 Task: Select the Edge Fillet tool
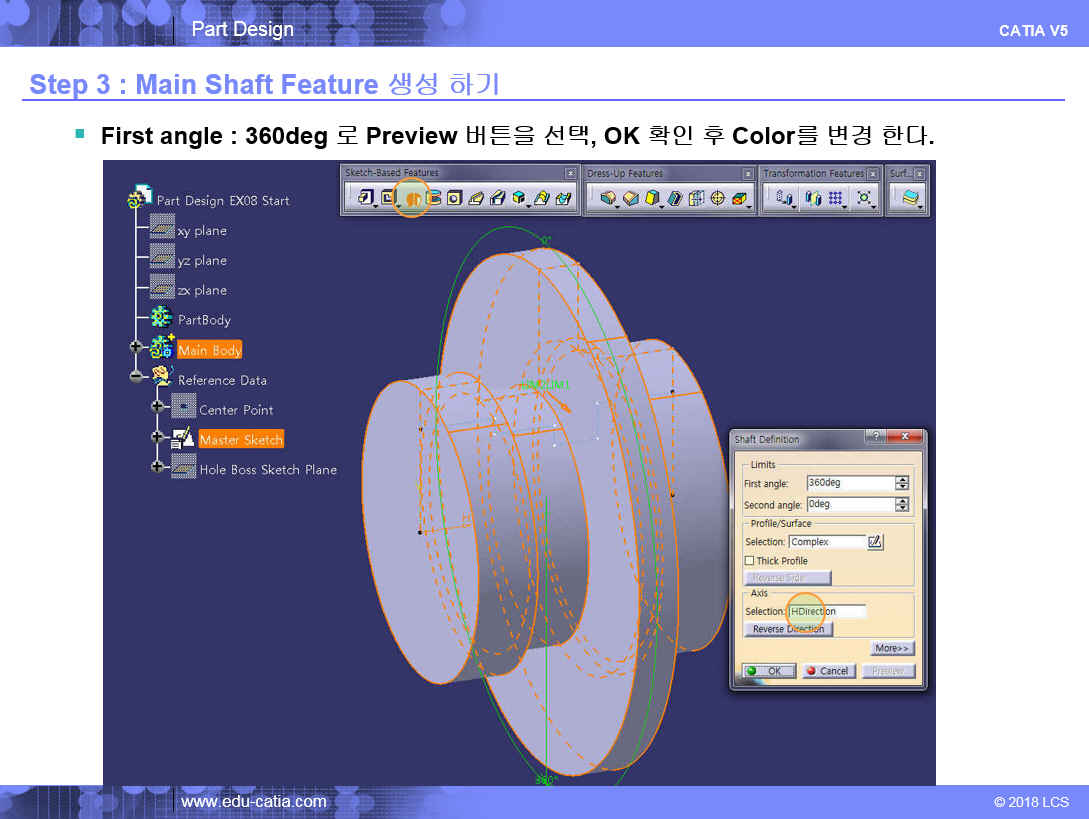pyautogui.click(x=608, y=198)
